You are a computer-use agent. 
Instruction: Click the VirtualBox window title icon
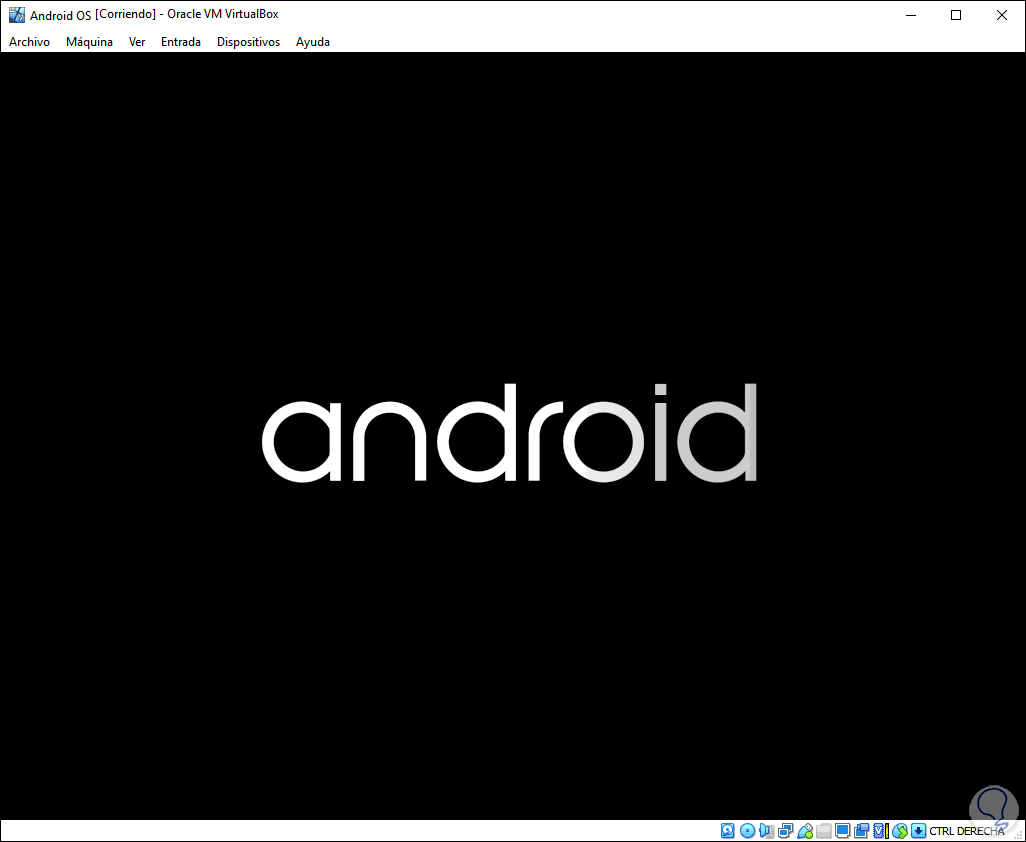[x=16, y=15]
